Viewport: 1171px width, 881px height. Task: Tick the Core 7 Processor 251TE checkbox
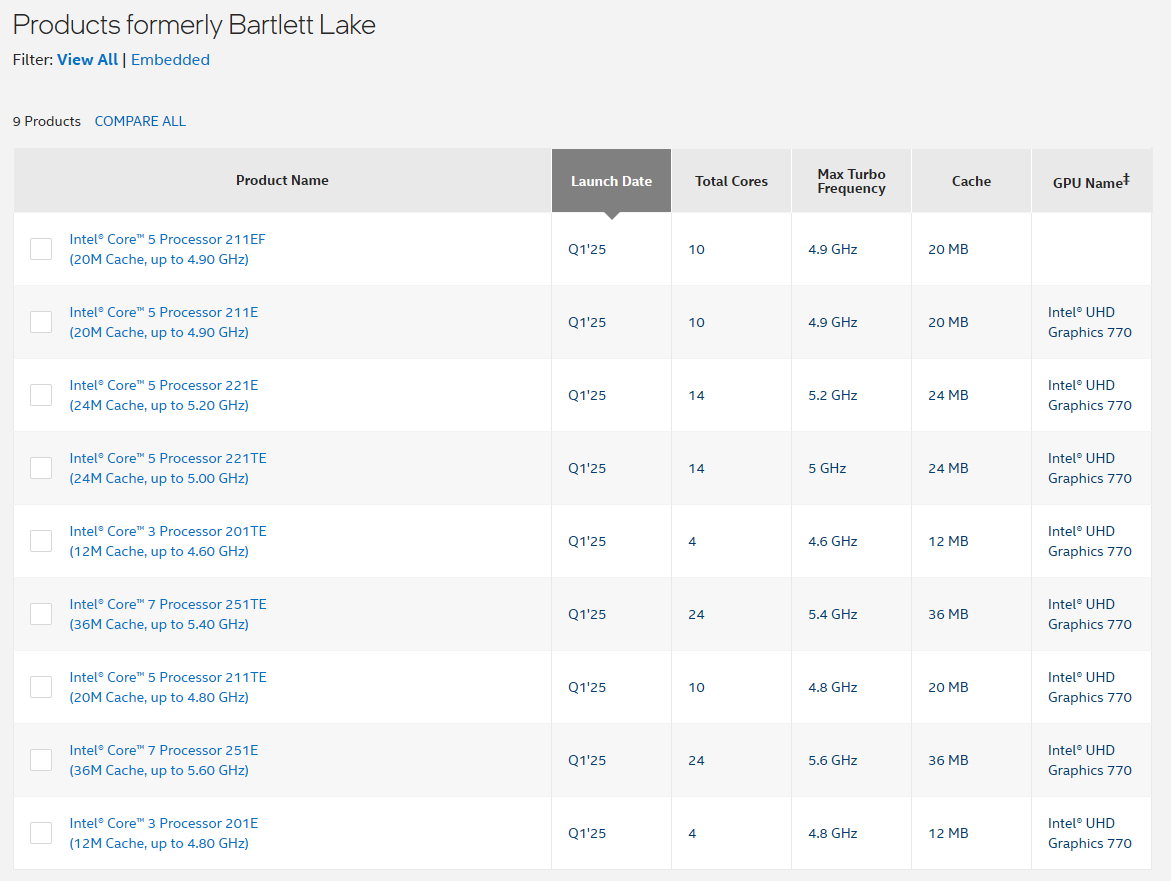[x=41, y=614]
